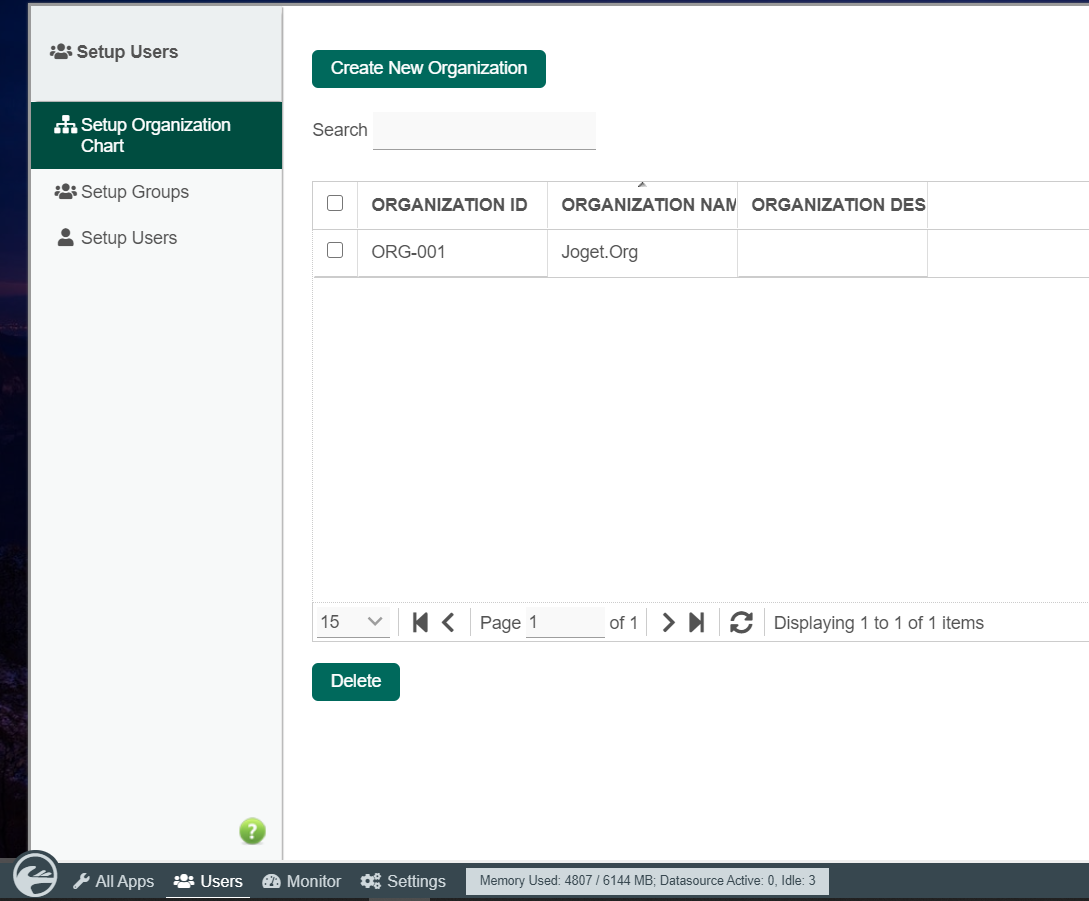Sort by Organization ID column header
The width and height of the screenshot is (1089, 901).
(449, 205)
